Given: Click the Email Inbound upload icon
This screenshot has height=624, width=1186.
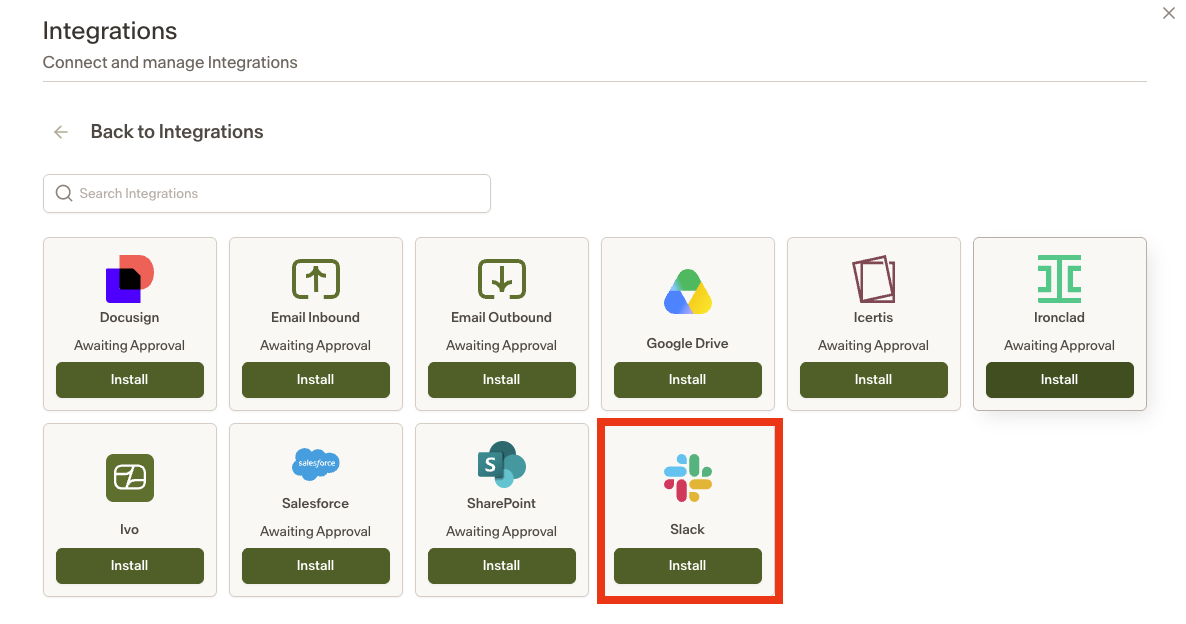Looking at the screenshot, I should click(315, 279).
